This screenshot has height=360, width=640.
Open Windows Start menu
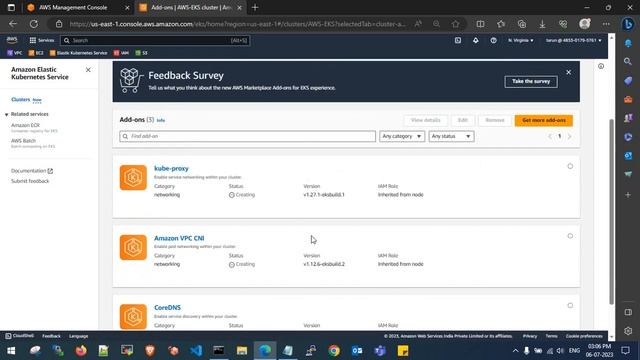[11, 351]
